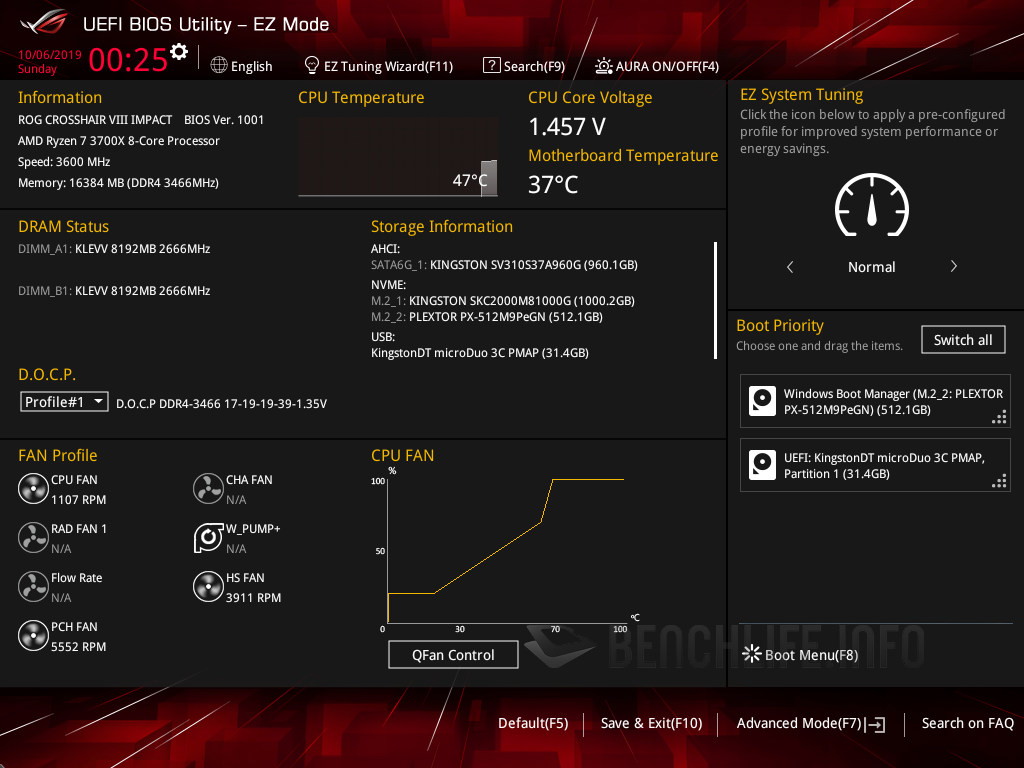
Task: Select previous EZ System Tuning profile arrow
Action: 790,266
